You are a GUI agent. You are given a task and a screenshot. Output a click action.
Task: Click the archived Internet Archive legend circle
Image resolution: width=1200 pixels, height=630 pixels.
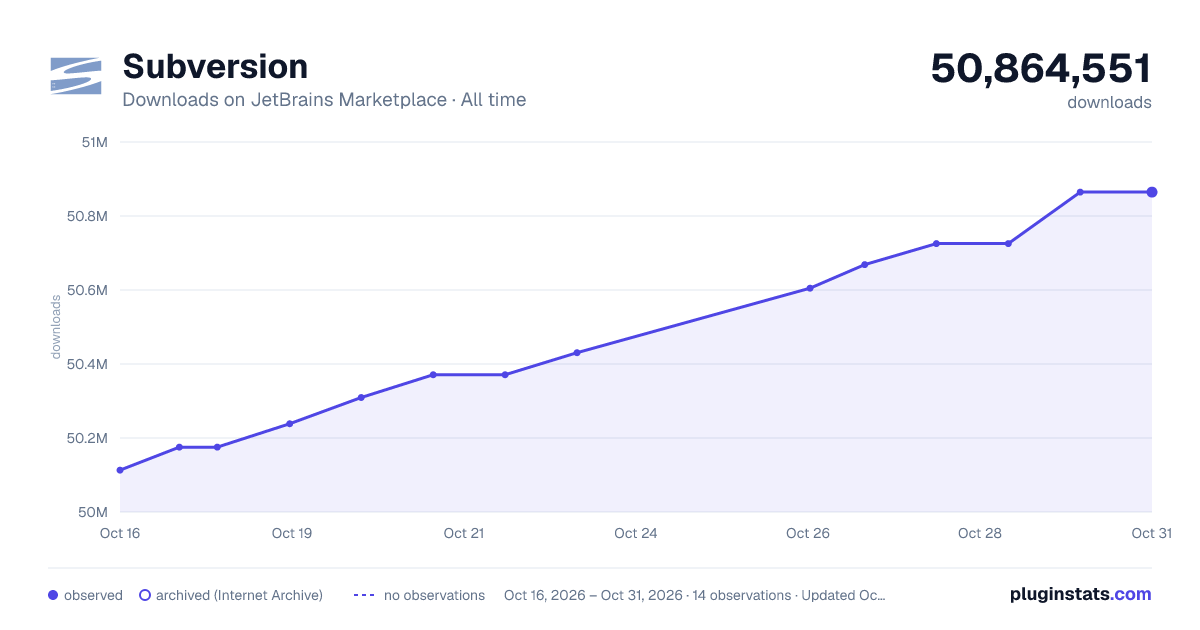pyautogui.click(x=145, y=595)
